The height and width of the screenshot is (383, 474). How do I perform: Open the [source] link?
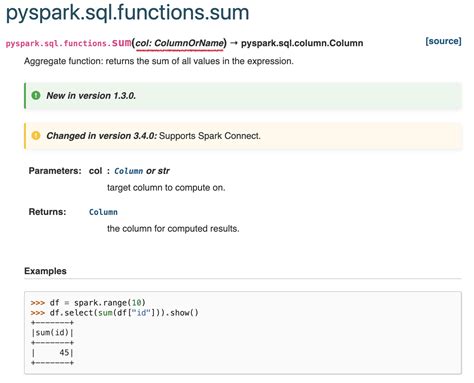(x=443, y=41)
